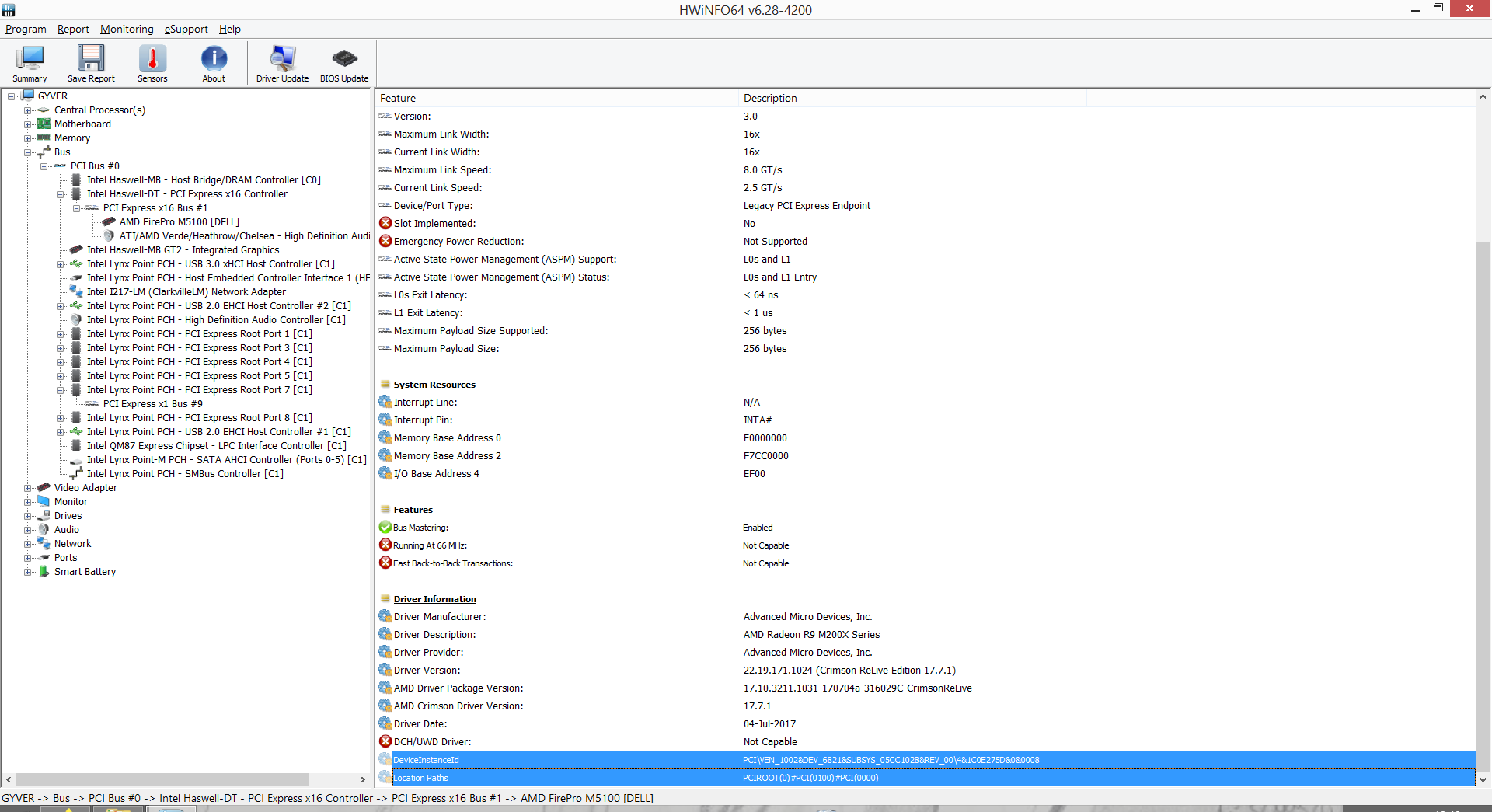1492x812 pixels.
Task: Select the Central Processor(s) icon
Action: click(x=44, y=110)
